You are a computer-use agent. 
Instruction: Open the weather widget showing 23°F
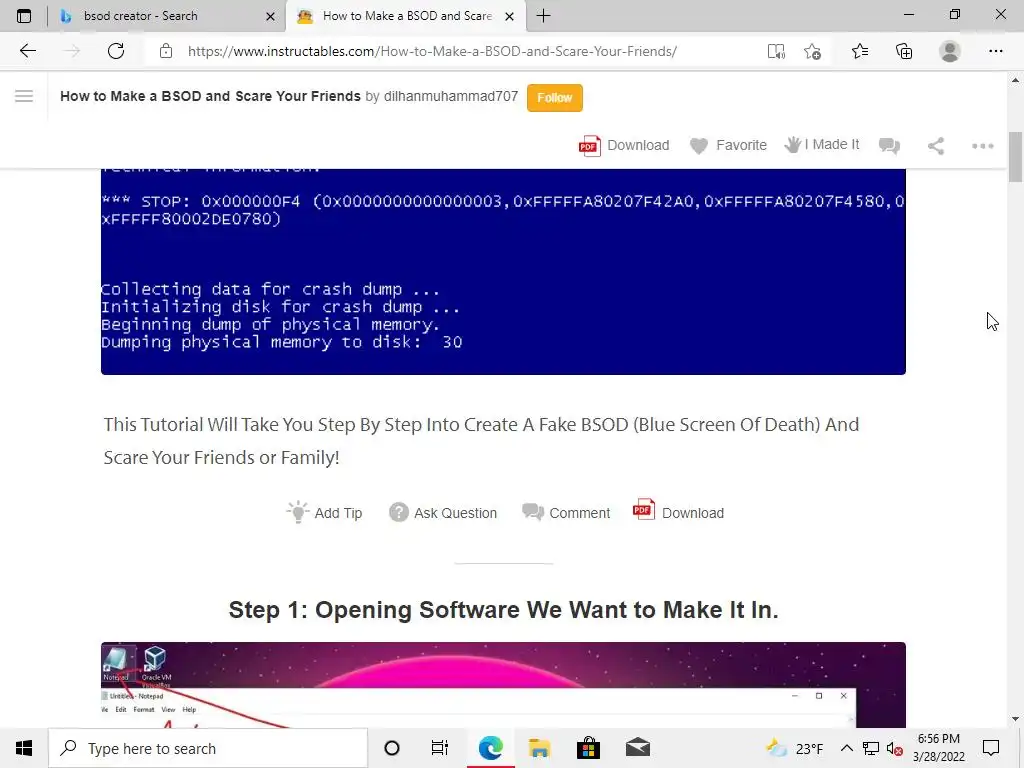point(794,748)
